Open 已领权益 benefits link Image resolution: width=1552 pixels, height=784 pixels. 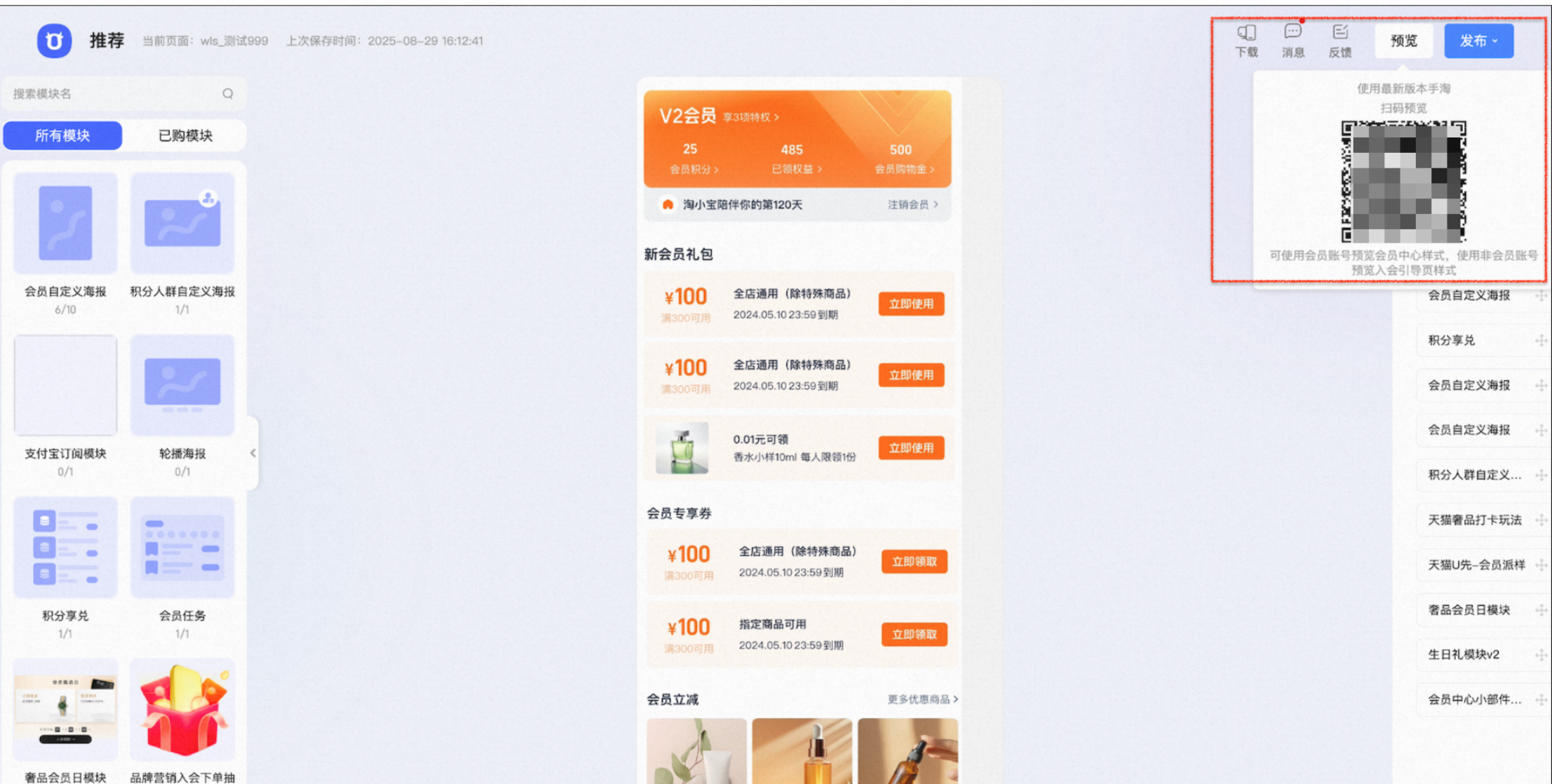pyautogui.click(x=796, y=169)
